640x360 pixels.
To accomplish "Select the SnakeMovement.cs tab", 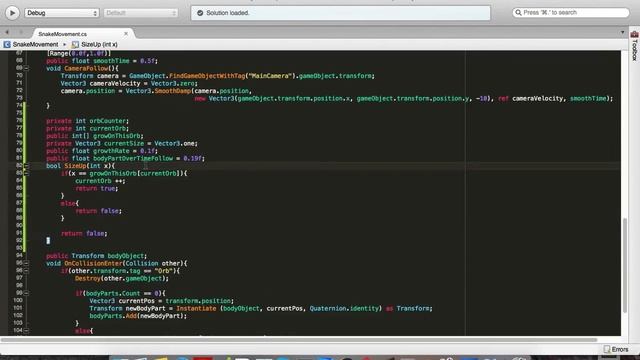I will coord(62,34).
